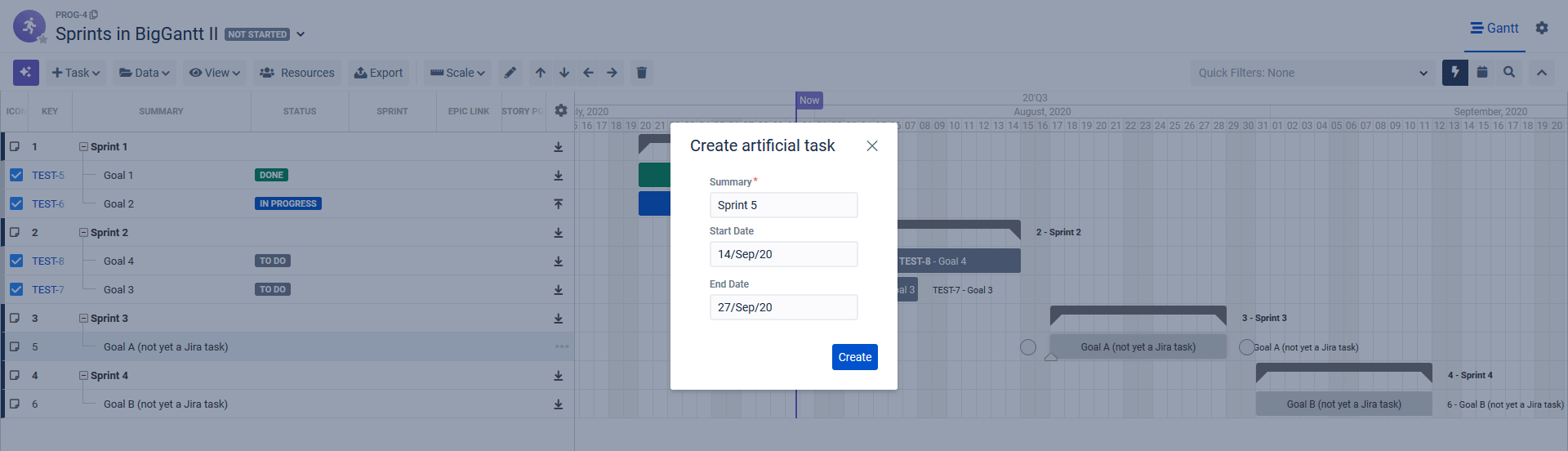
Task: Click the Sprint 4 row download arrow
Action: click(x=559, y=376)
